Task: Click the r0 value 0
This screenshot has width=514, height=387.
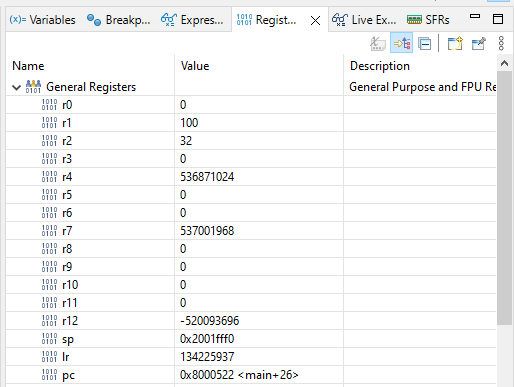Action: point(183,105)
